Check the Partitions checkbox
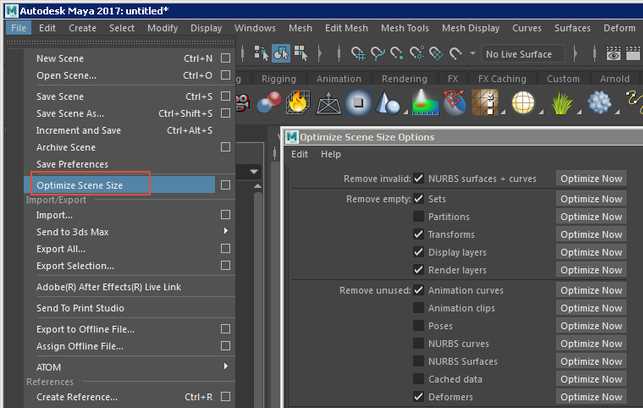The width and height of the screenshot is (643, 408). pos(418,217)
